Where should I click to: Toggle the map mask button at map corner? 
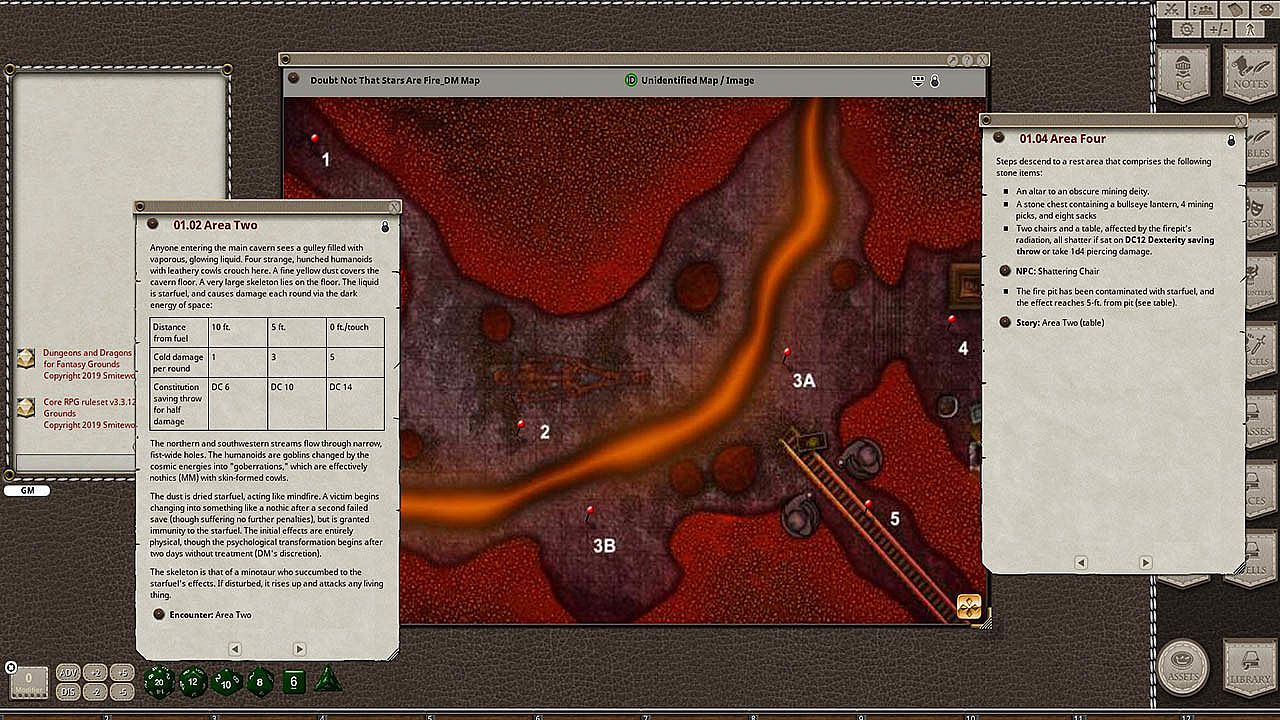click(969, 607)
